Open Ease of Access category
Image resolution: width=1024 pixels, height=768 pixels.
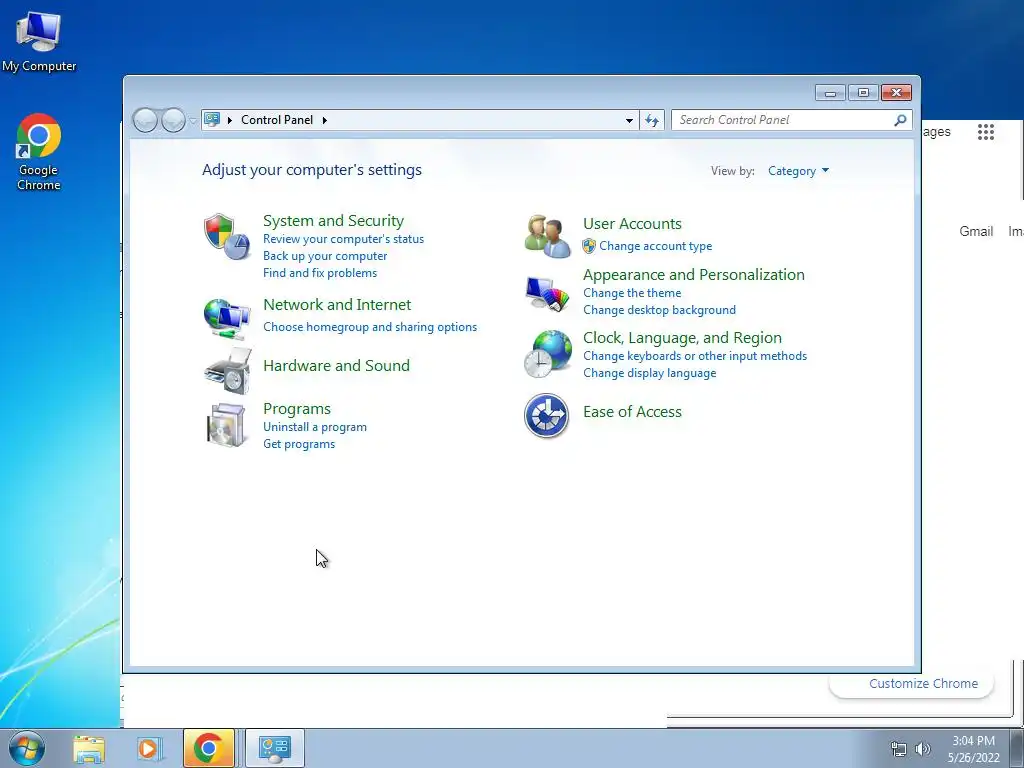point(632,412)
